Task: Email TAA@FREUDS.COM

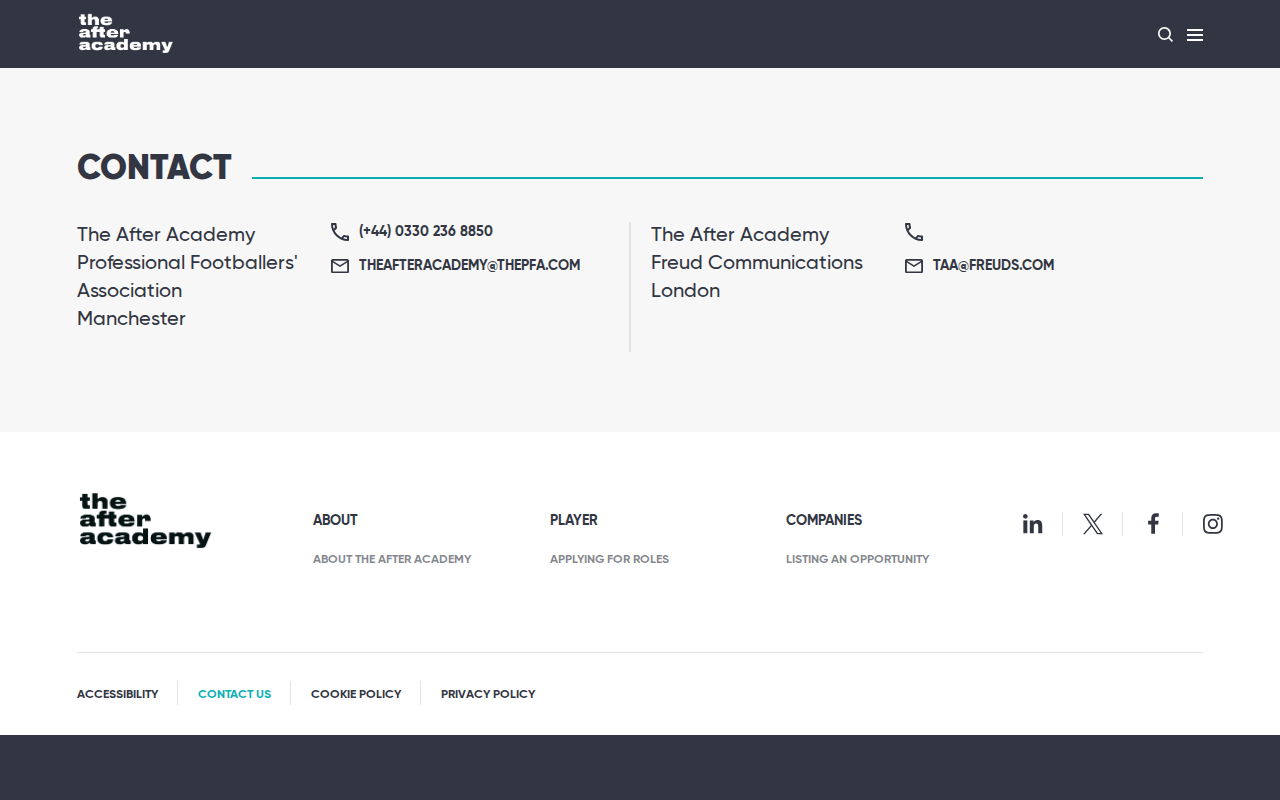Action: coord(994,265)
